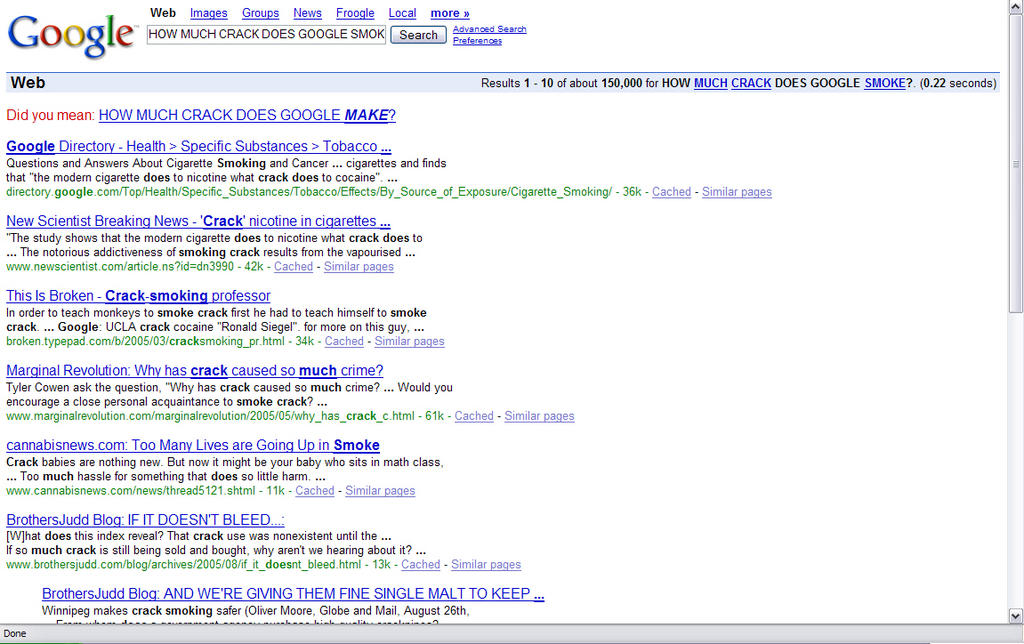This screenshot has width=1024, height=644.
Task: Select the www.newscientist.com result URL text
Action: (x=120, y=266)
